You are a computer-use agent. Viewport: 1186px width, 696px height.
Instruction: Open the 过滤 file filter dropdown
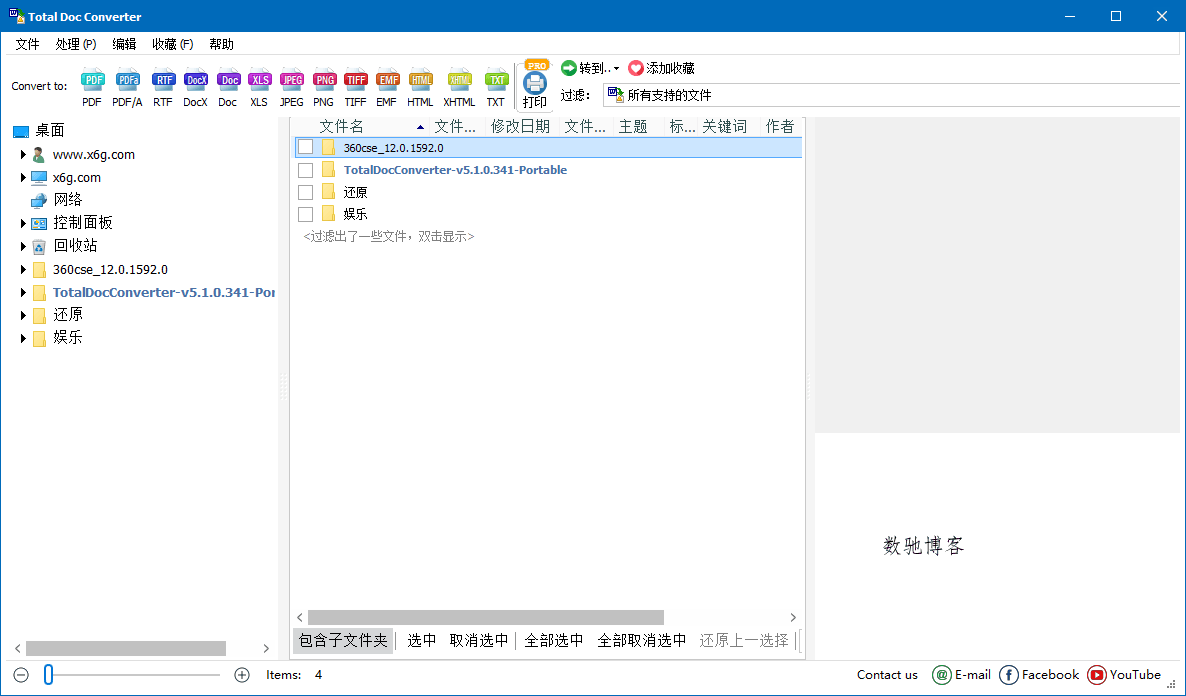coord(893,95)
